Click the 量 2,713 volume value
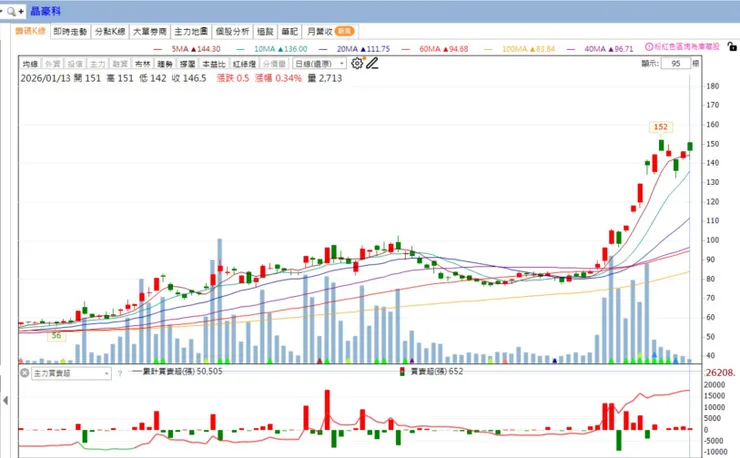The width and height of the screenshot is (740, 458). (x=325, y=78)
